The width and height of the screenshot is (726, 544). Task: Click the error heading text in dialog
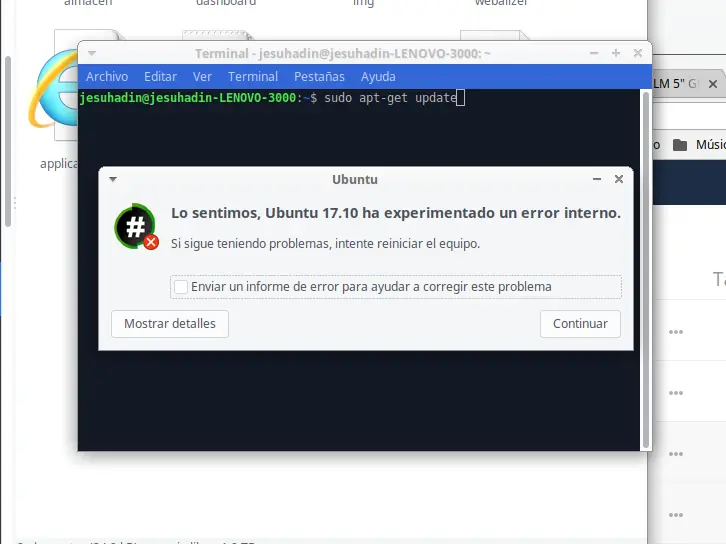(396, 213)
